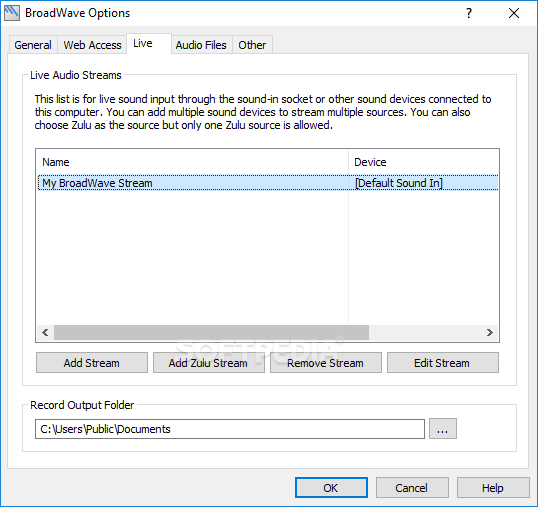Click the horizontal scrollbar thumb in stream list
Screen dimensions: 538x507
tap(211, 332)
